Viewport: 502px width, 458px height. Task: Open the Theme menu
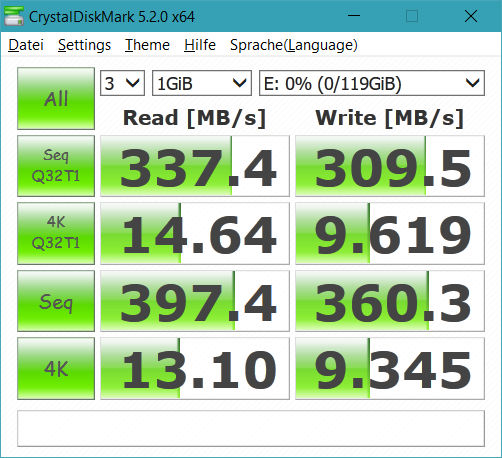tap(147, 45)
